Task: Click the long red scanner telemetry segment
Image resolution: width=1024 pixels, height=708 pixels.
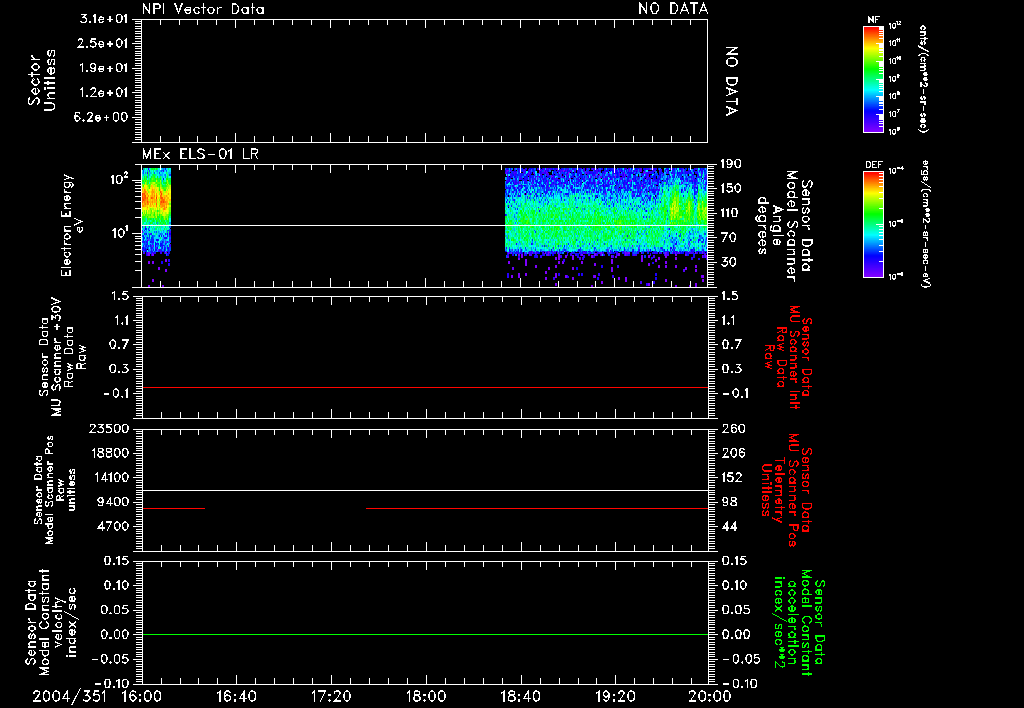Action: coord(537,508)
